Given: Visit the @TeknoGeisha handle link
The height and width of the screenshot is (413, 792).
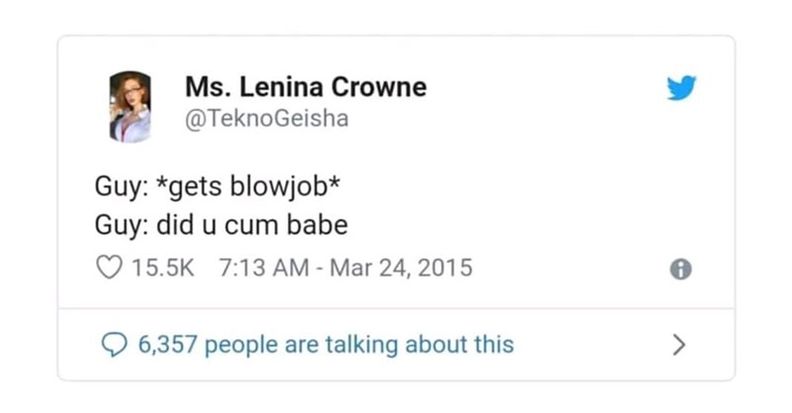Looking at the screenshot, I should tap(267, 119).
